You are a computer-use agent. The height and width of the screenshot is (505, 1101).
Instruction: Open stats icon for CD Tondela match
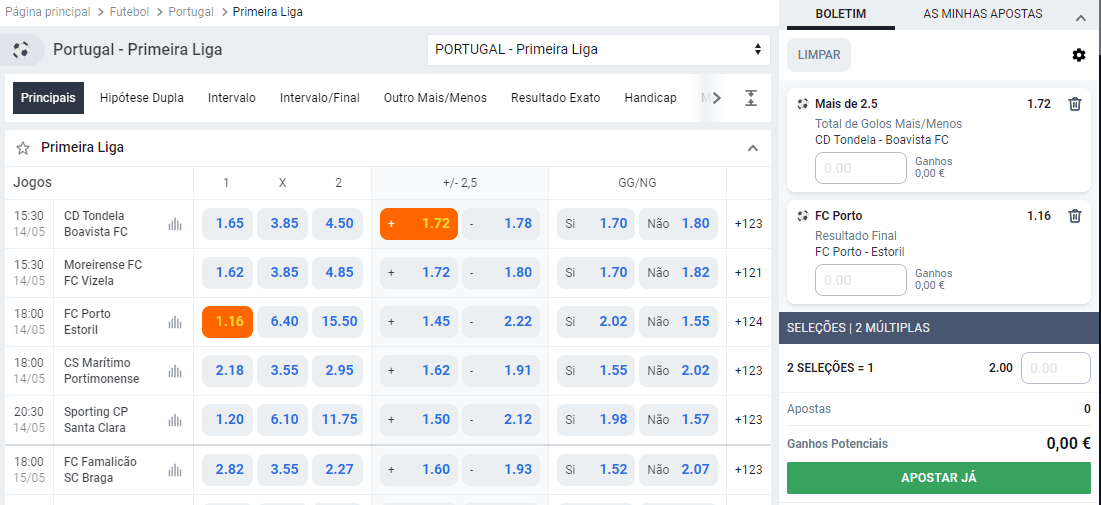[x=176, y=224]
